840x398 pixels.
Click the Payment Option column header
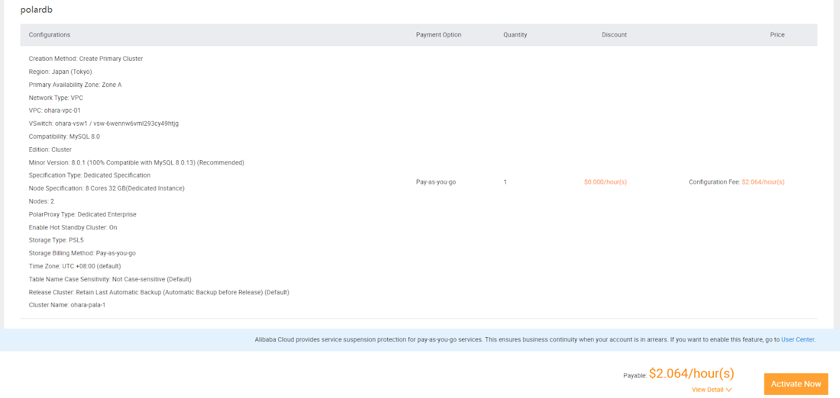pyautogui.click(x=438, y=35)
